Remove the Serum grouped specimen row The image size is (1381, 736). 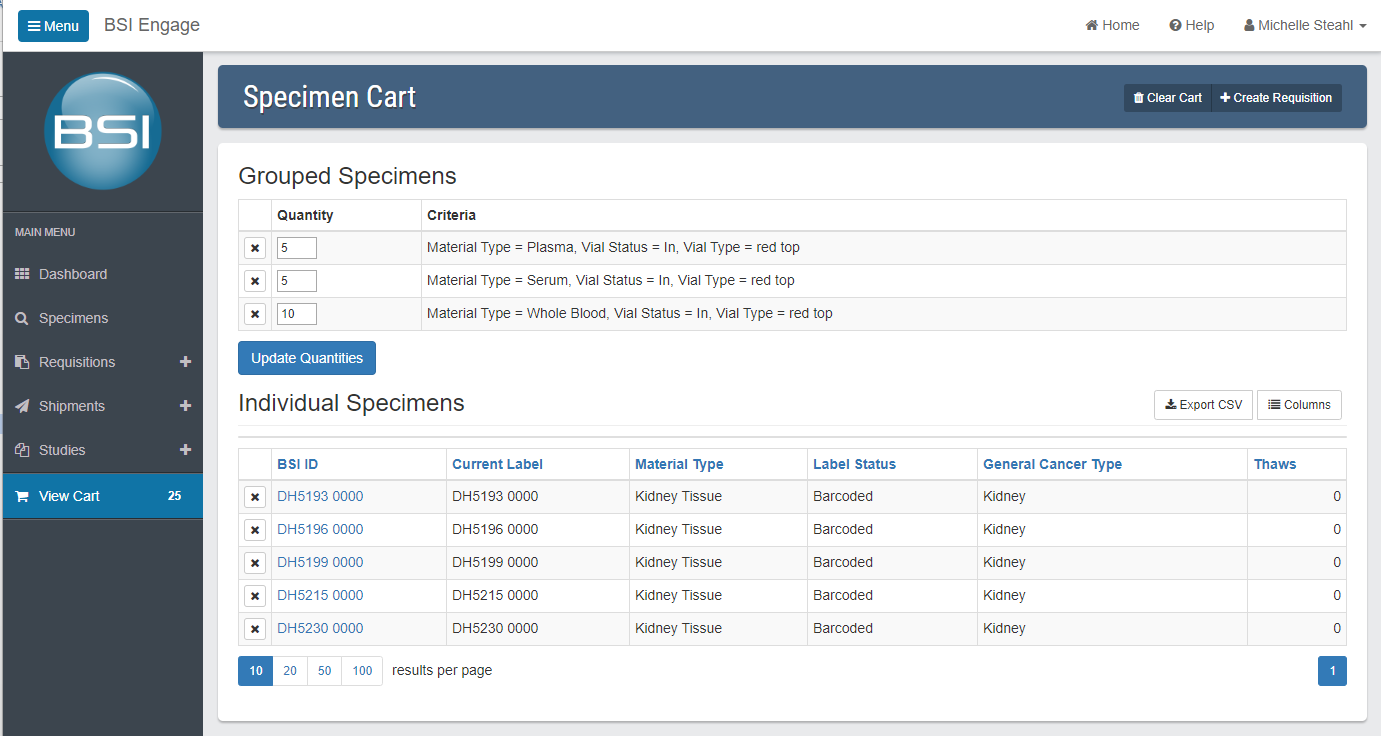pyautogui.click(x=255, y=281)
